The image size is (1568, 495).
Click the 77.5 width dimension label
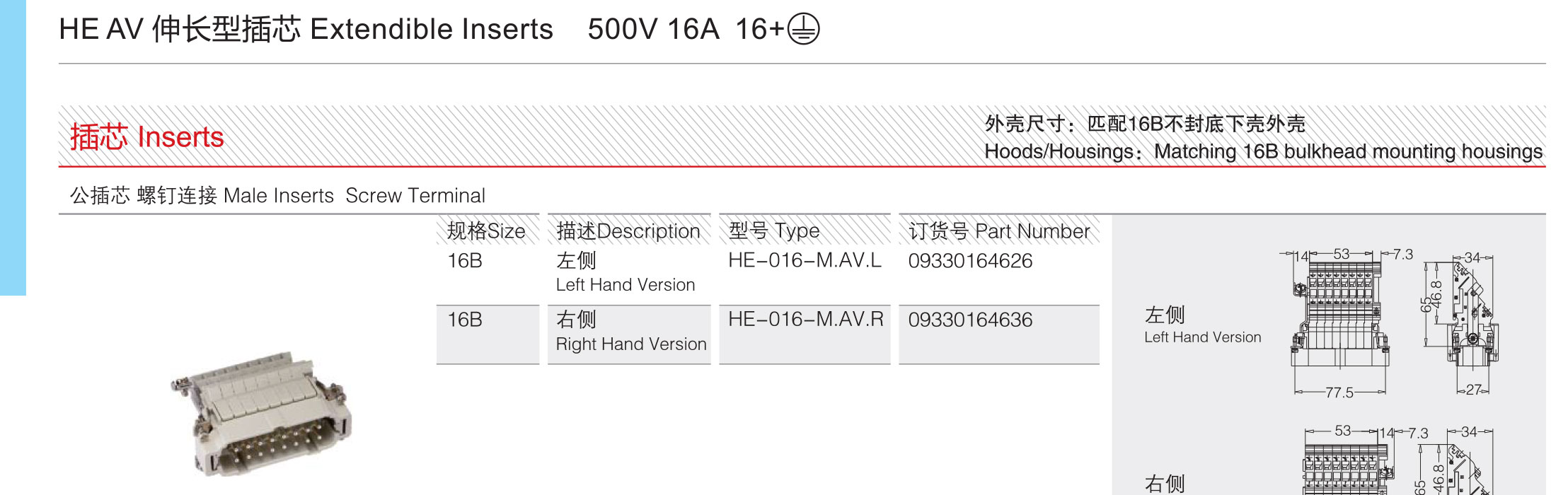click(x=1339, y=392)
